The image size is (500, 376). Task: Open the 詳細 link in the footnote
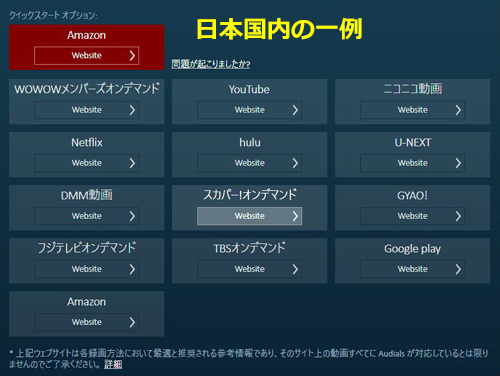click(x=113, y=364)
